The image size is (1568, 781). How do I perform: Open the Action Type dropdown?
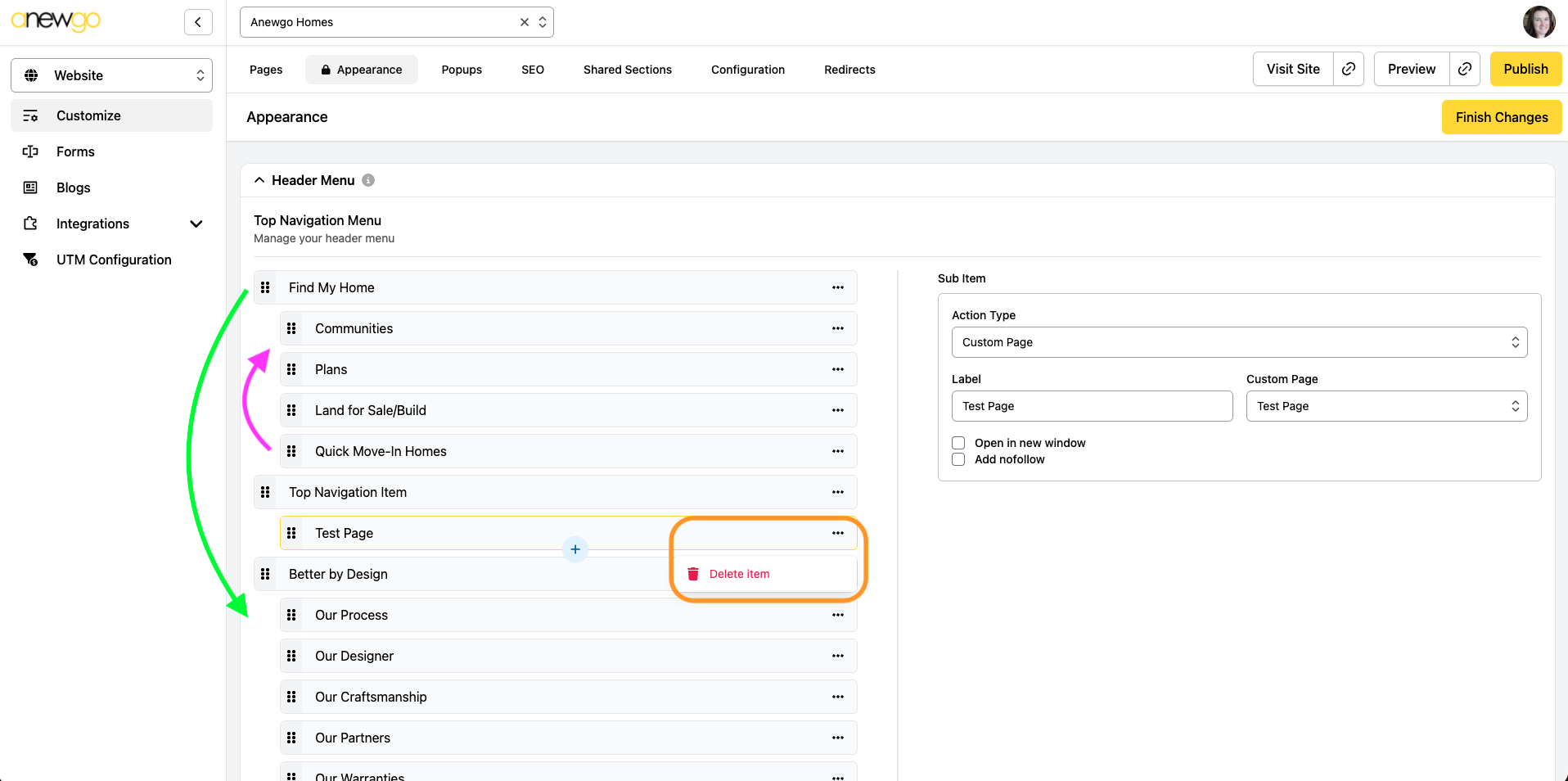point(1239,342)
